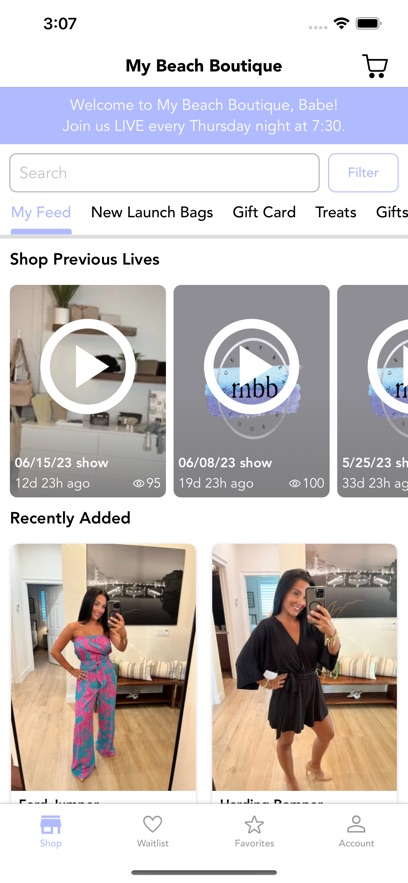Screen dimensions: 408x883
Task: Tap the Welcome live-show banner
Action: [204, 115]
